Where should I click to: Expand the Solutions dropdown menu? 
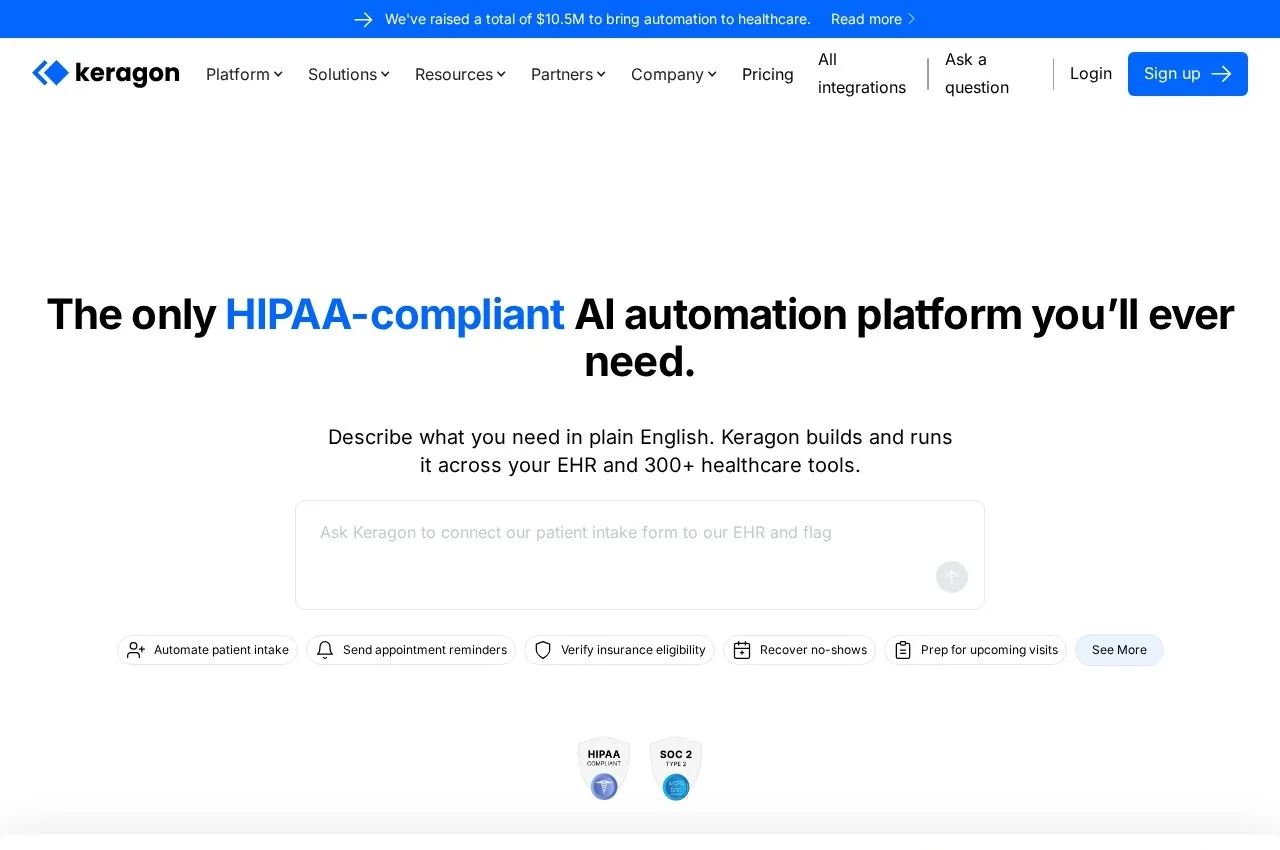[x=349, y=74]
